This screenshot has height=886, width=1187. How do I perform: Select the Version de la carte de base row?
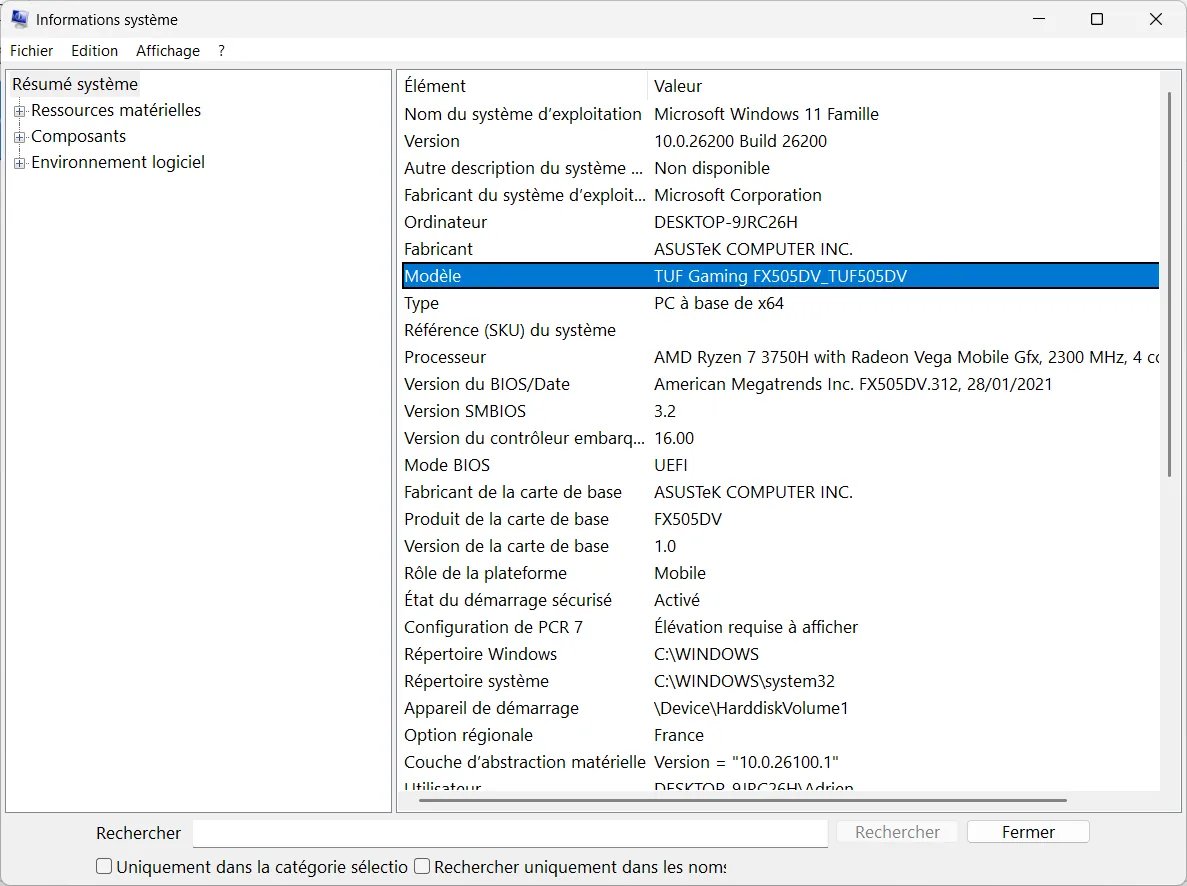coord(780,547)
